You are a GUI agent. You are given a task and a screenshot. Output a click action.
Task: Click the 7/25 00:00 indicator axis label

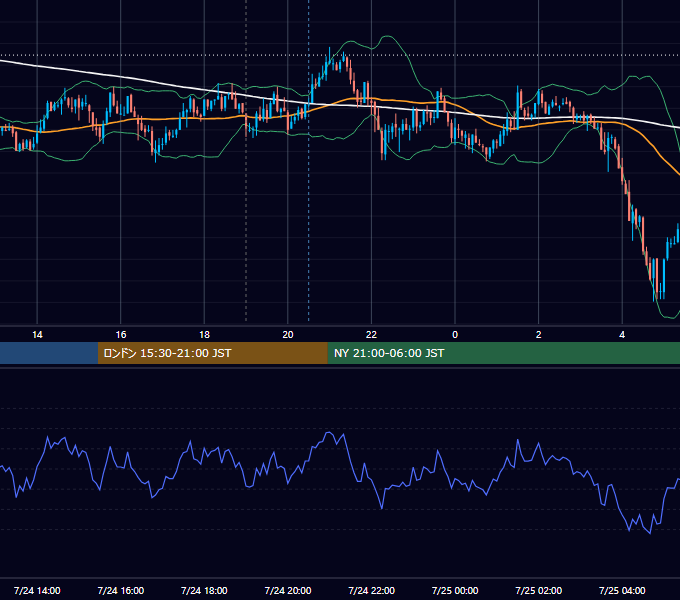coord(455,590)
